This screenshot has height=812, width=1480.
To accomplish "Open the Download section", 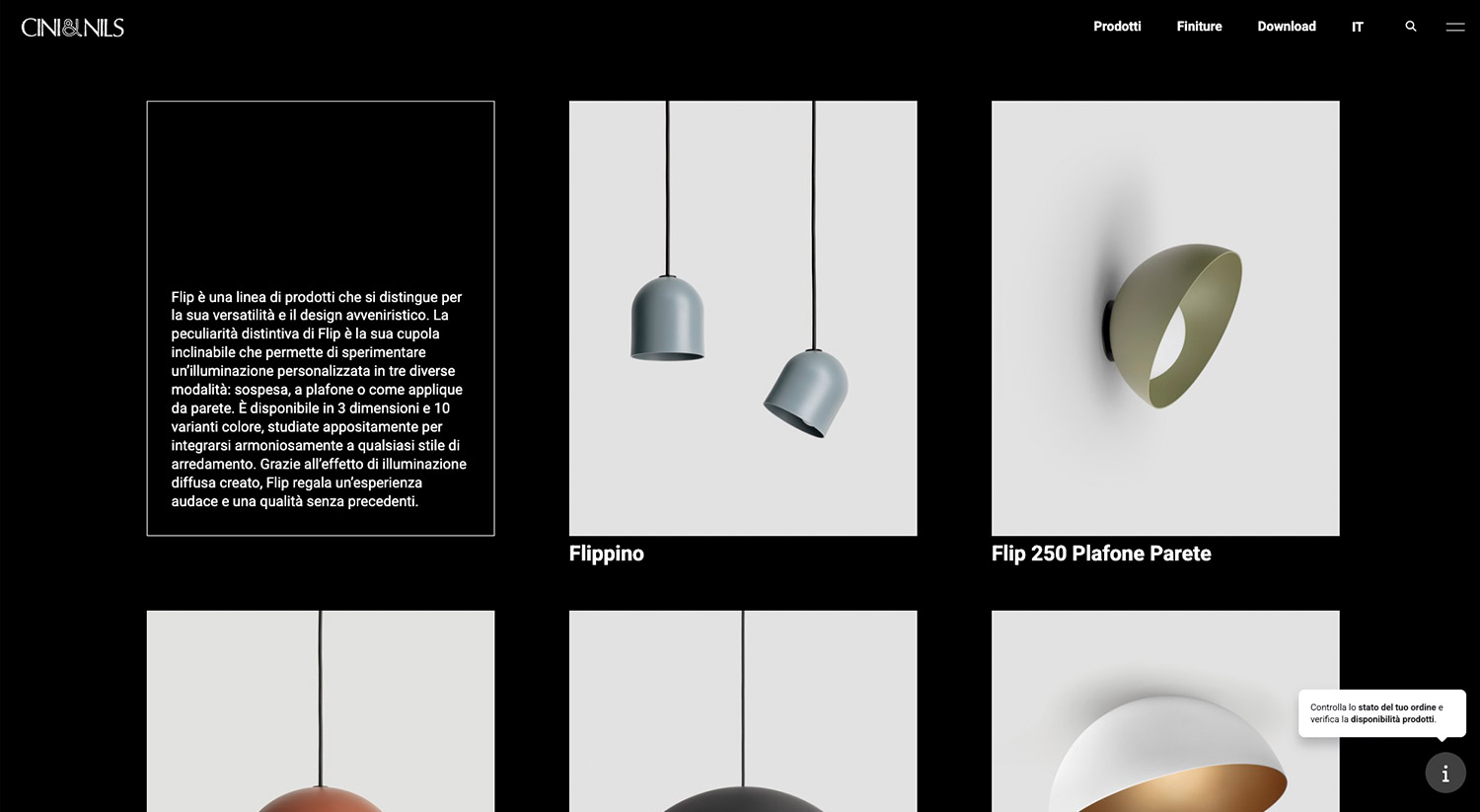I will click(x=1287, y=27).
